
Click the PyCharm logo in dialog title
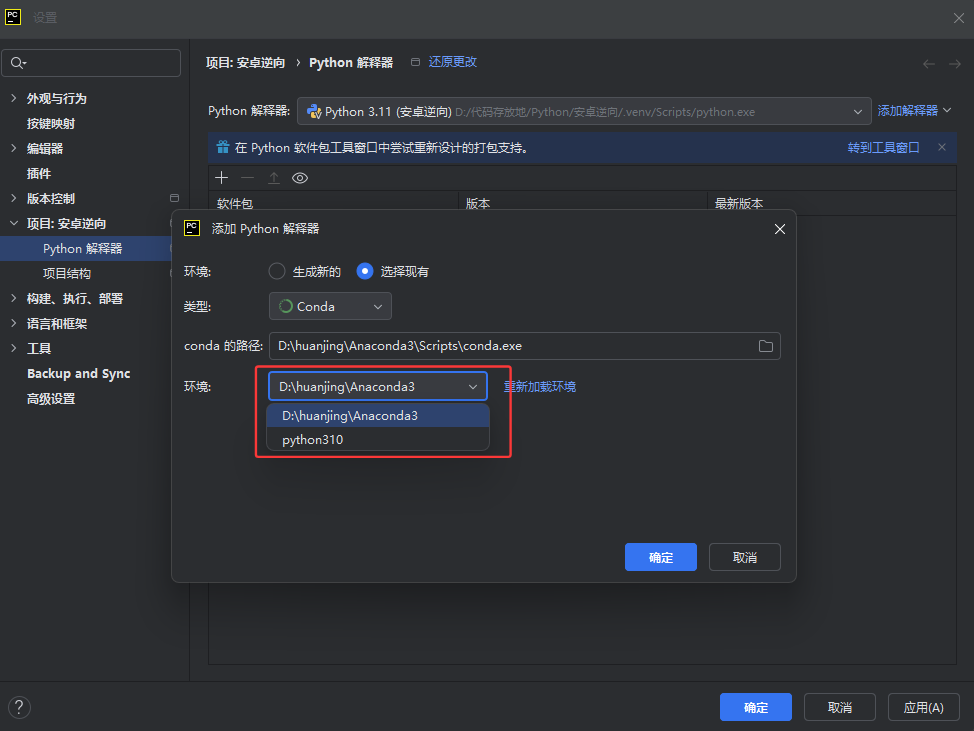192,229
